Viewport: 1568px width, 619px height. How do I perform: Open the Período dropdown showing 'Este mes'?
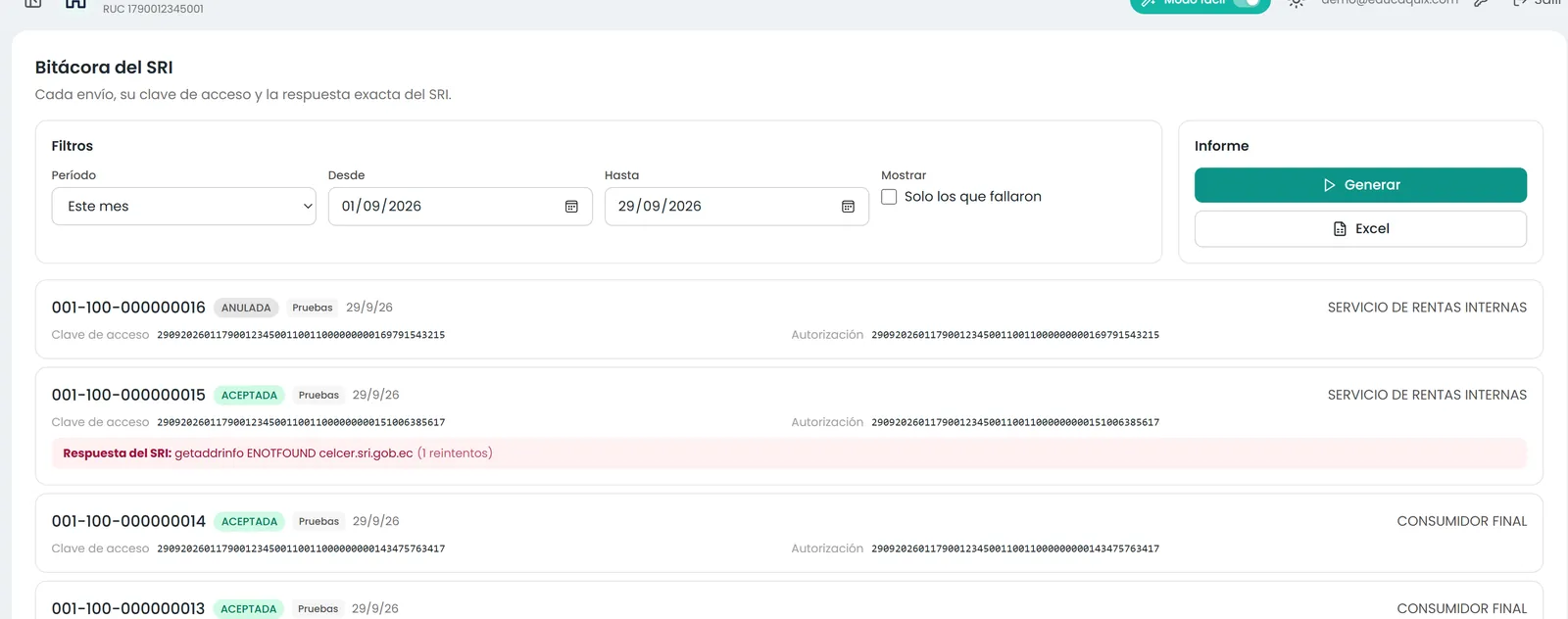[184, 207]
